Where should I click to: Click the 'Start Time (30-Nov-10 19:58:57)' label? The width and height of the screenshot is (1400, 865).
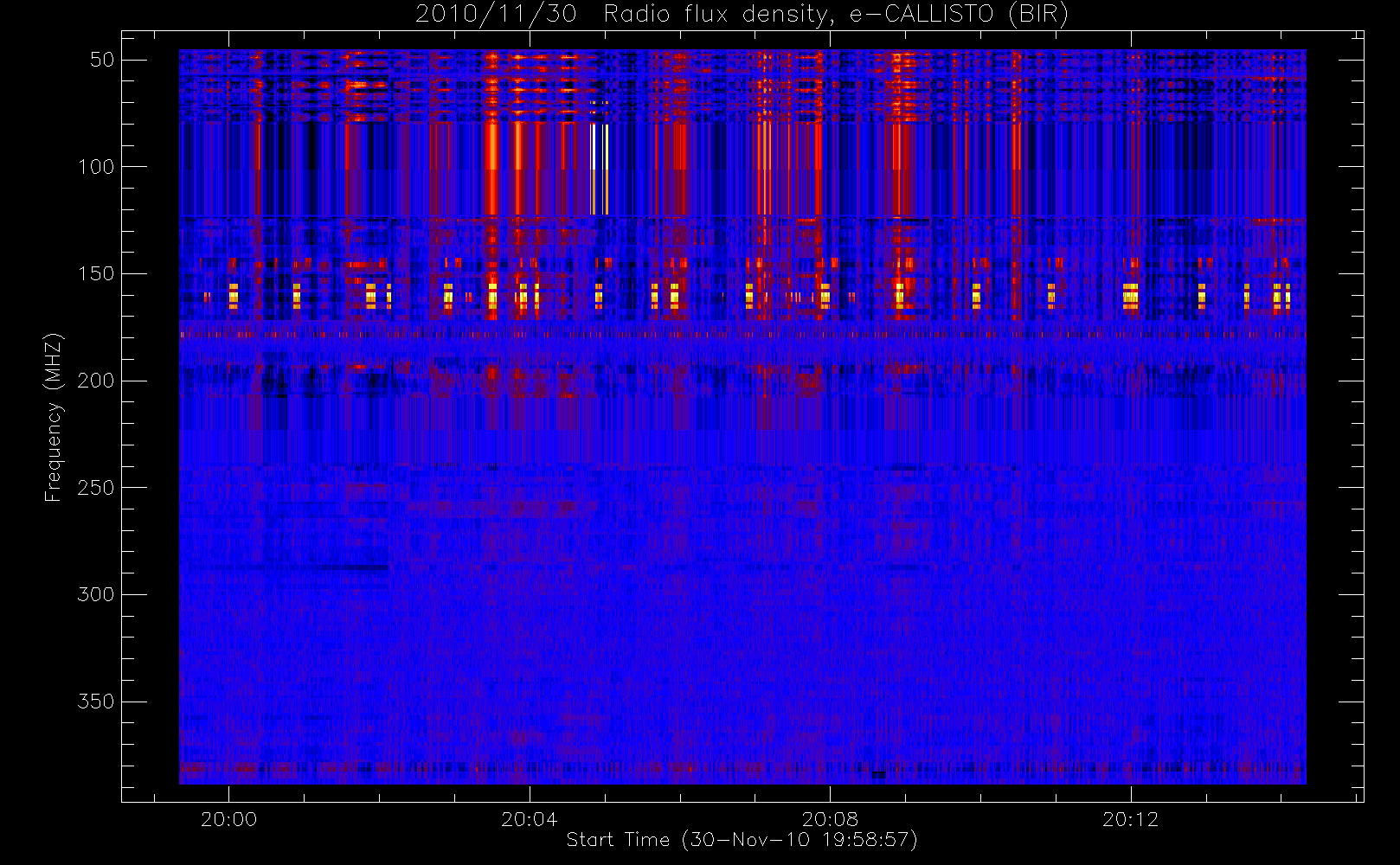point(742,840)
